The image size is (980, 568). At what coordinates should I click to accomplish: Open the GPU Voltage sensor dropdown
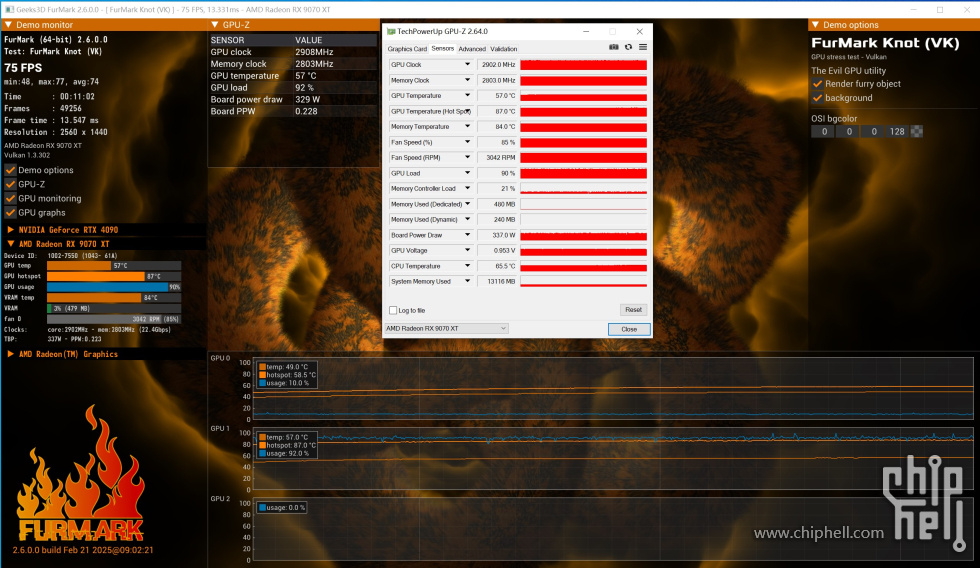467,250
